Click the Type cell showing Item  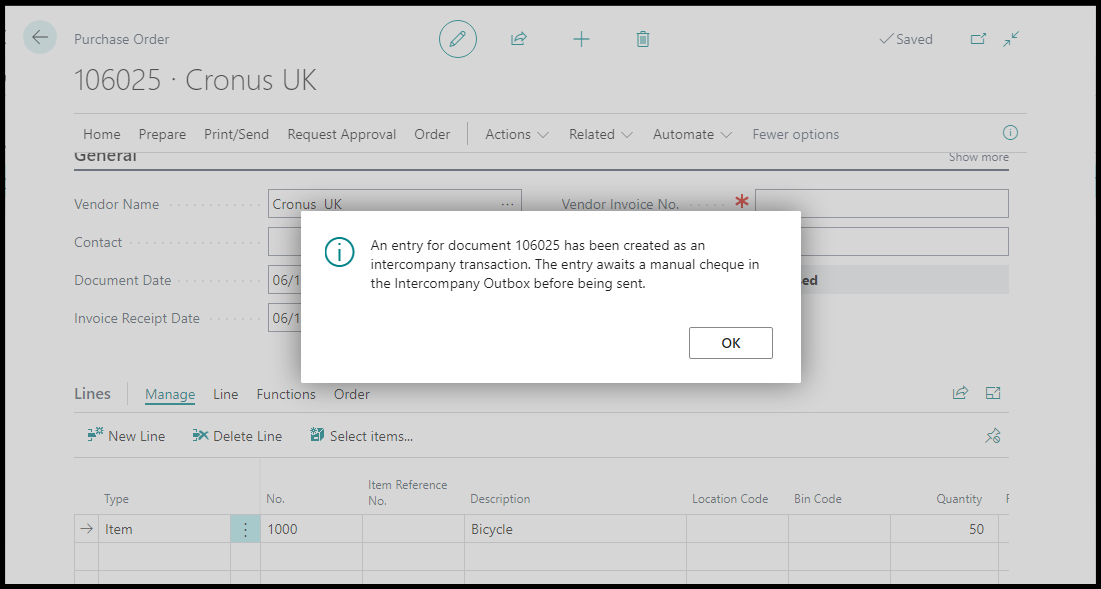164,529
